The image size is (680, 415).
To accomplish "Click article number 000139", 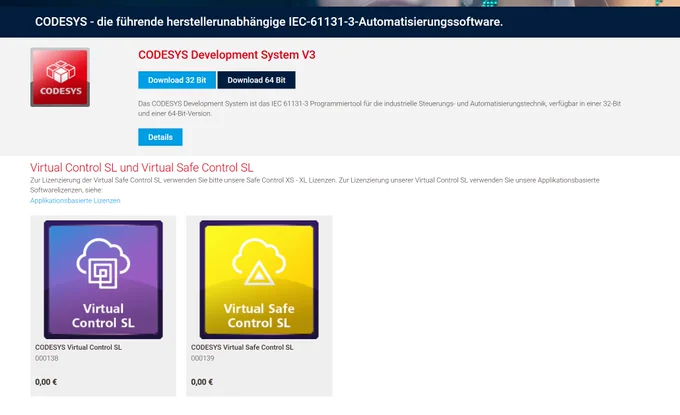I will point(203,358).
